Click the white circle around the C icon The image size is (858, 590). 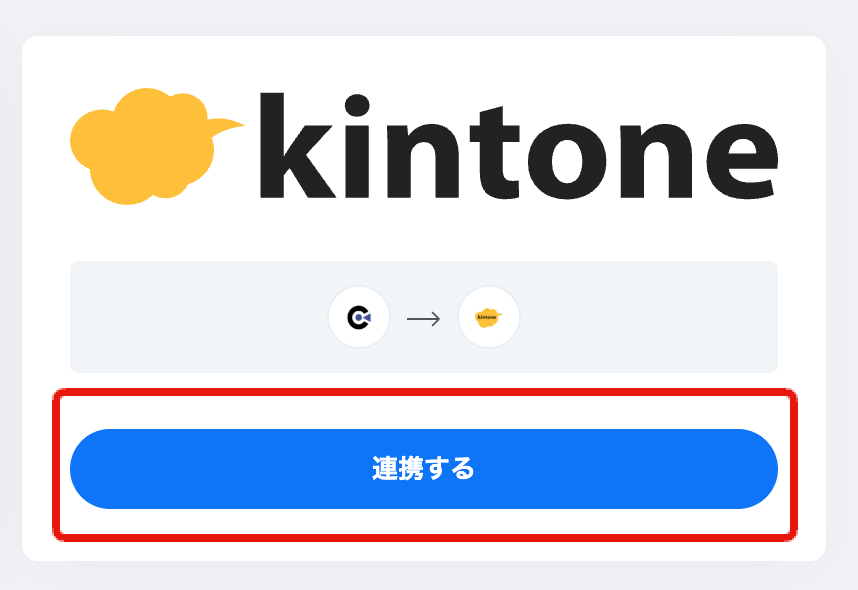(359, 317)
